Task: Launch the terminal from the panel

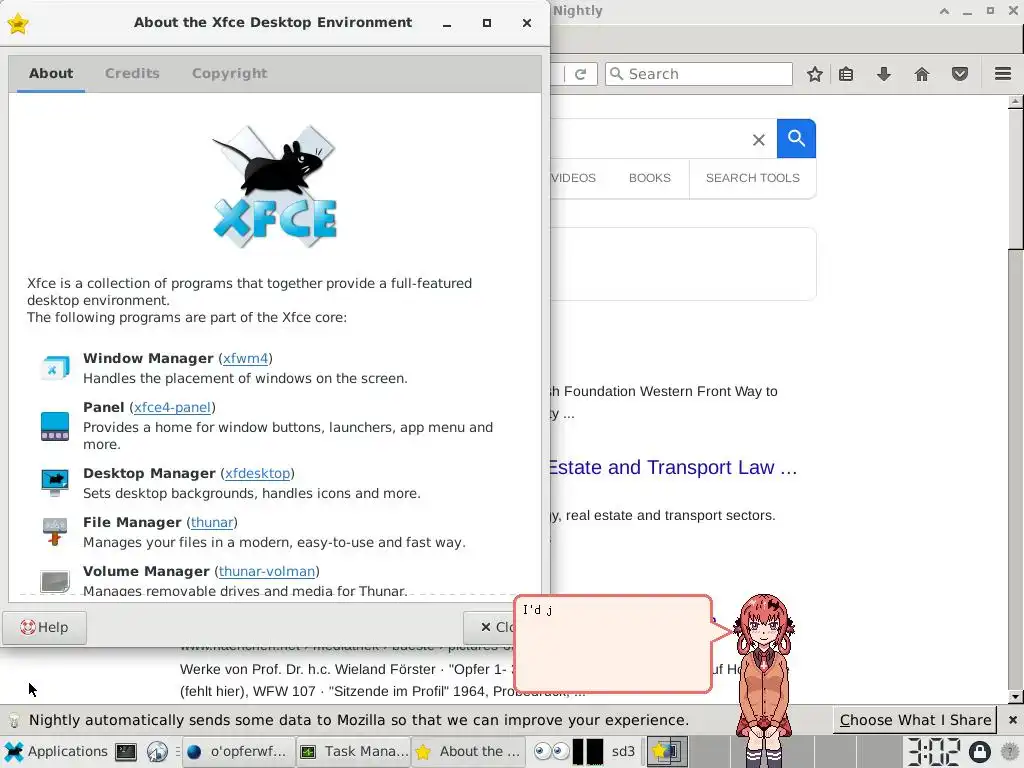Action: coord(126,752)
